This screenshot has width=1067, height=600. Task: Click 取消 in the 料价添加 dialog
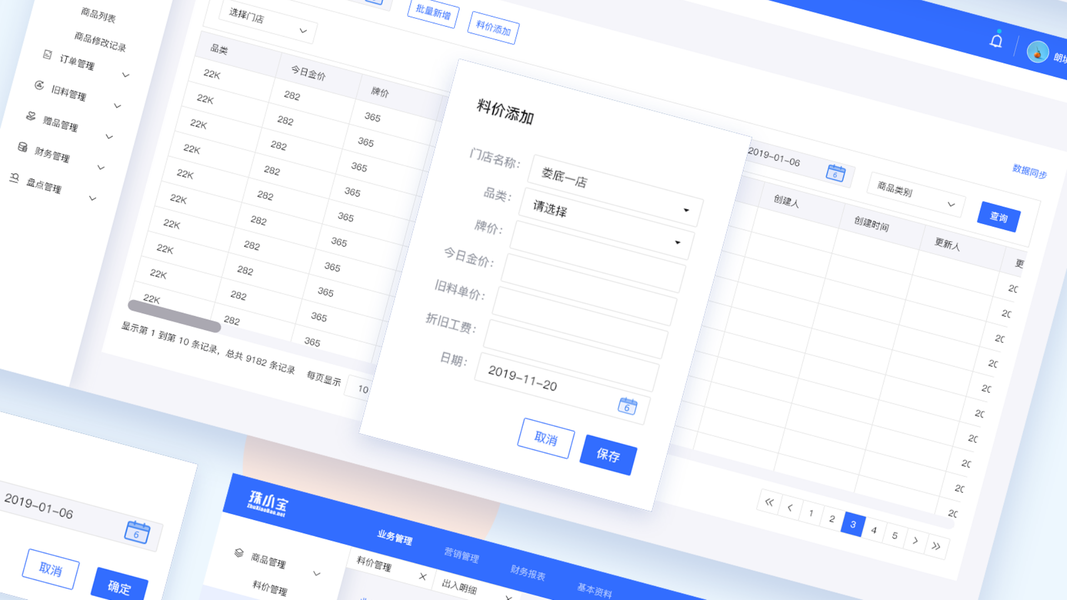[546, 438]
